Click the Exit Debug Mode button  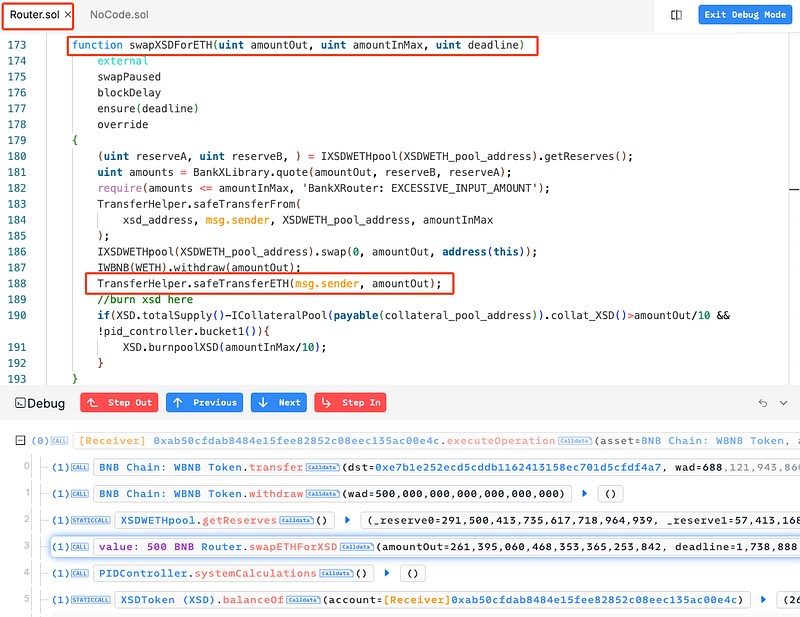click(744, 15)
